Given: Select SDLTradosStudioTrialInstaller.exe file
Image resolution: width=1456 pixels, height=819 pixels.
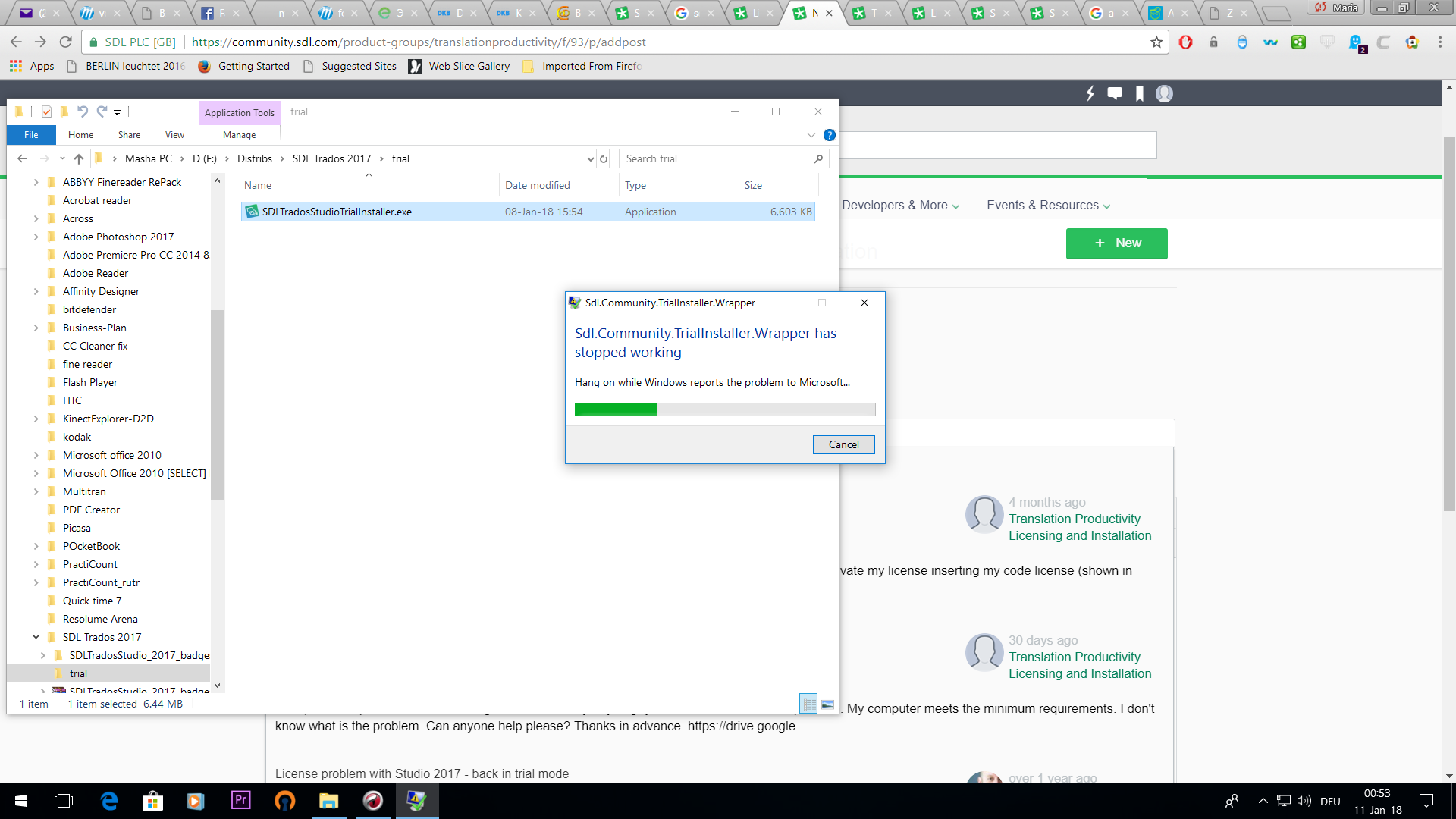Looking at the screenshot, I should [x=337, y=212].
